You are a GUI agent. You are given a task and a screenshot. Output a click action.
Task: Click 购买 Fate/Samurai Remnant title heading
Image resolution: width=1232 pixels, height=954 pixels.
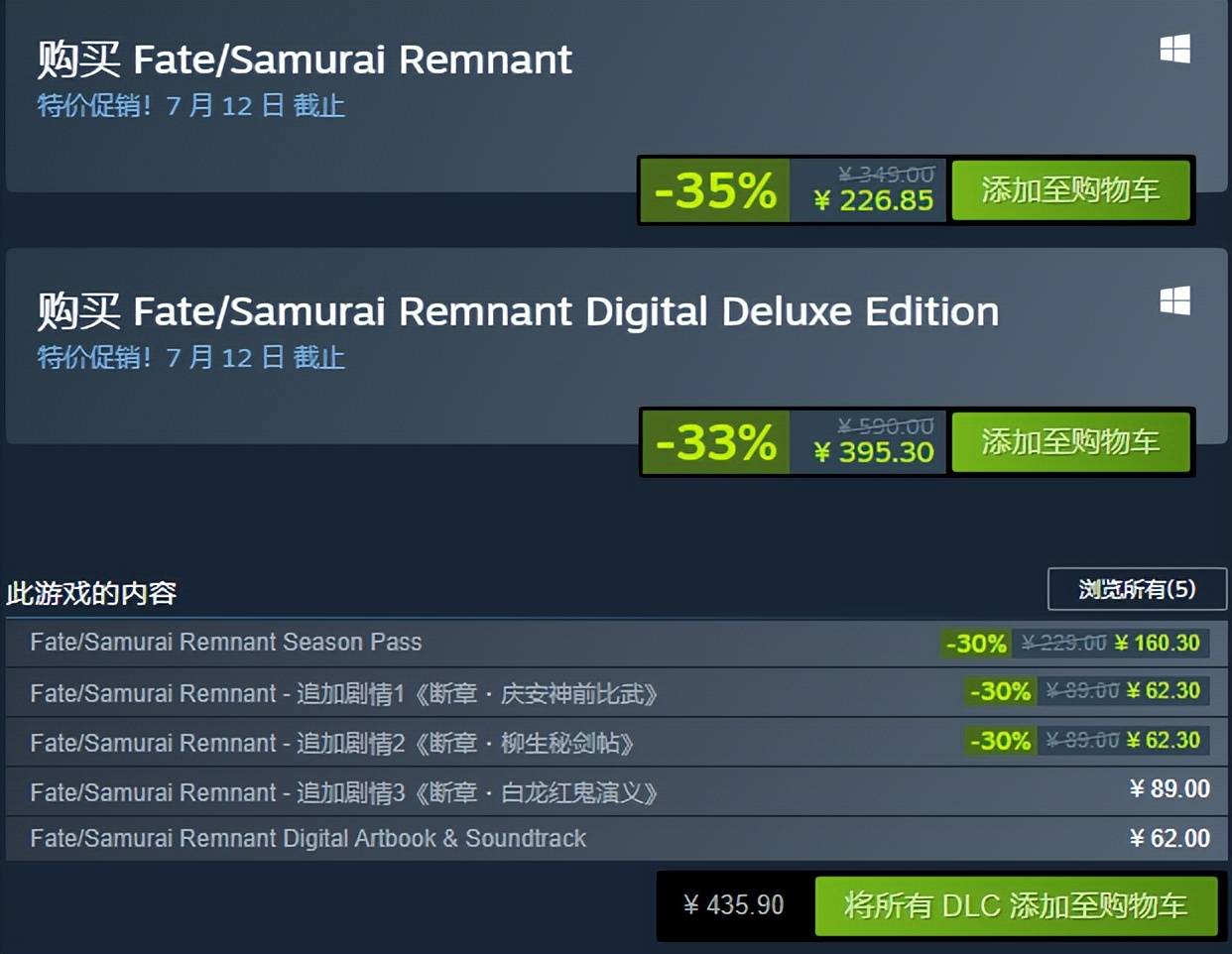[x=304, y=60]
